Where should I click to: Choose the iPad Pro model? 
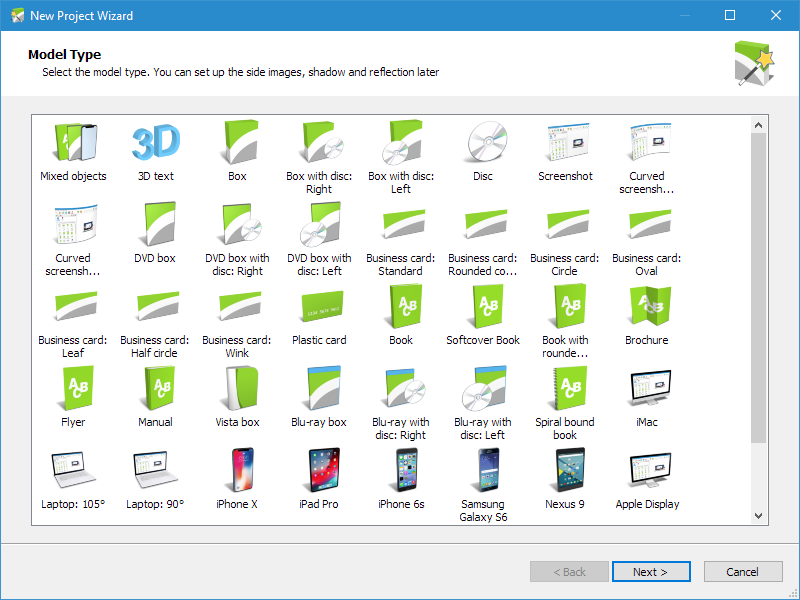tap(319, 480)
